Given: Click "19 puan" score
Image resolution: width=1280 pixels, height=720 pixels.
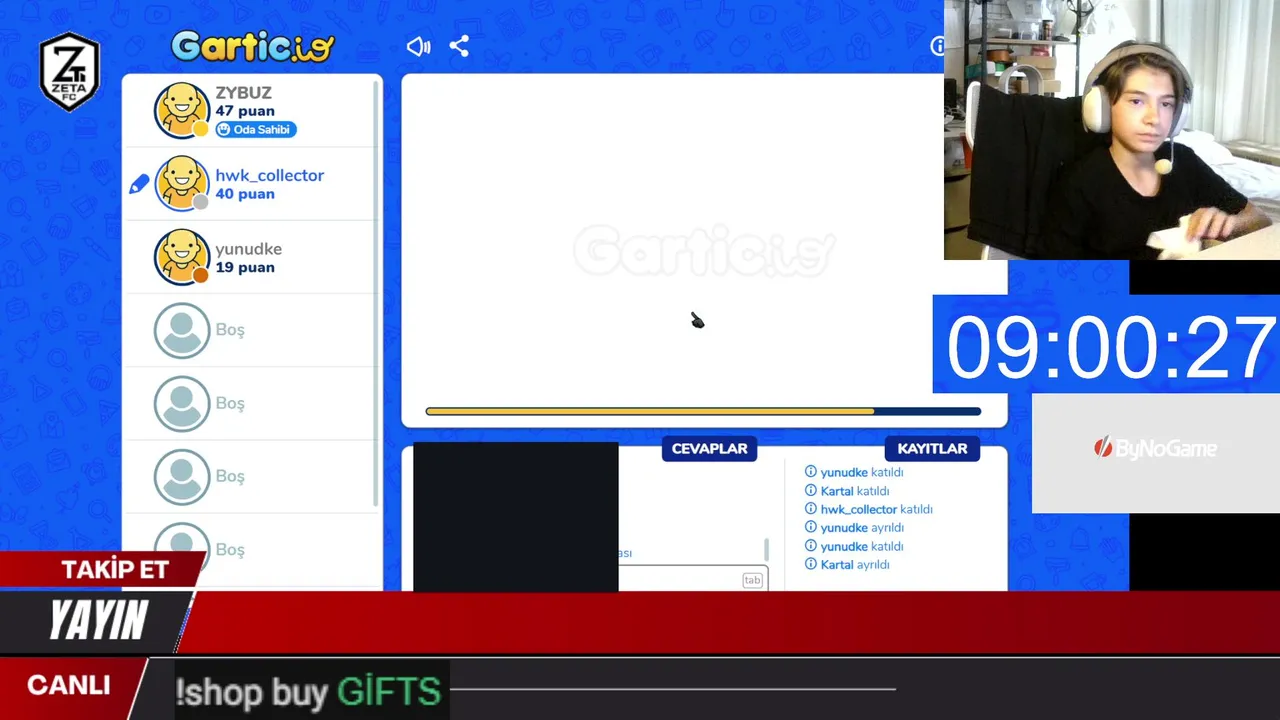Looking at the screenshot, I should tap(244, 267).
